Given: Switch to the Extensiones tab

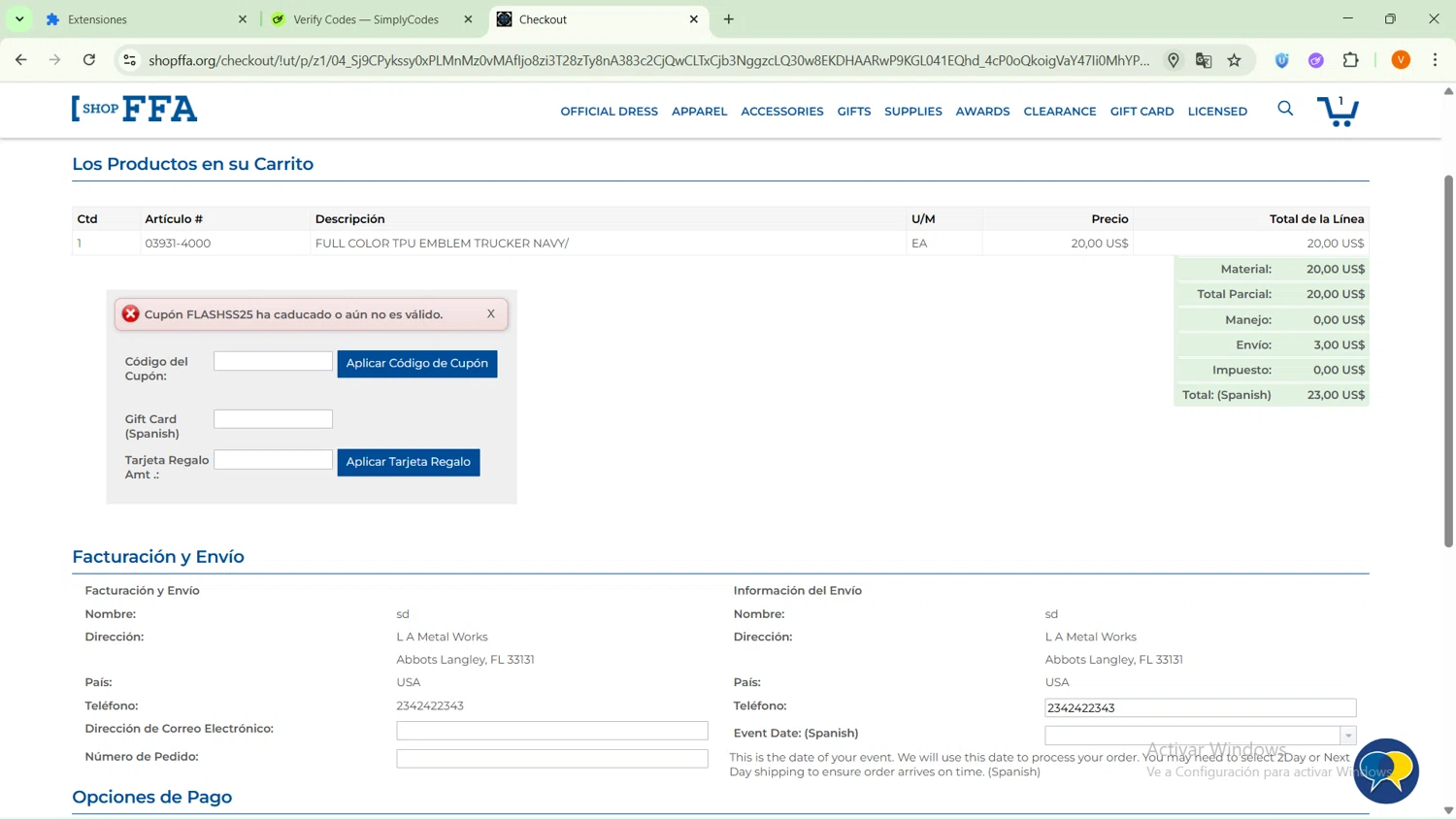Looking at the screenshot, I should pos(146,19).
